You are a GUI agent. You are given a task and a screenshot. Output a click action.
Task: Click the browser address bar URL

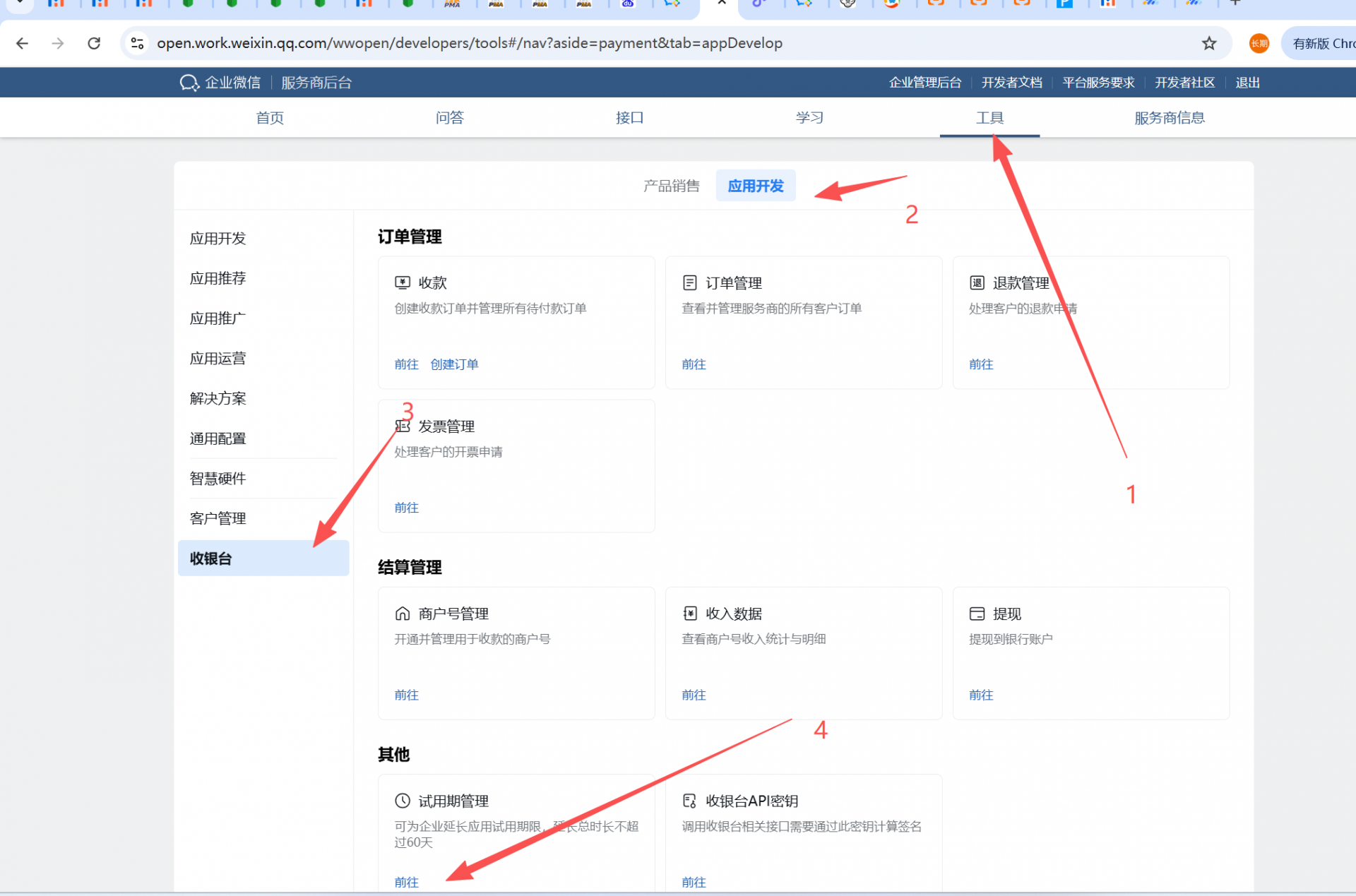point(469,43)
